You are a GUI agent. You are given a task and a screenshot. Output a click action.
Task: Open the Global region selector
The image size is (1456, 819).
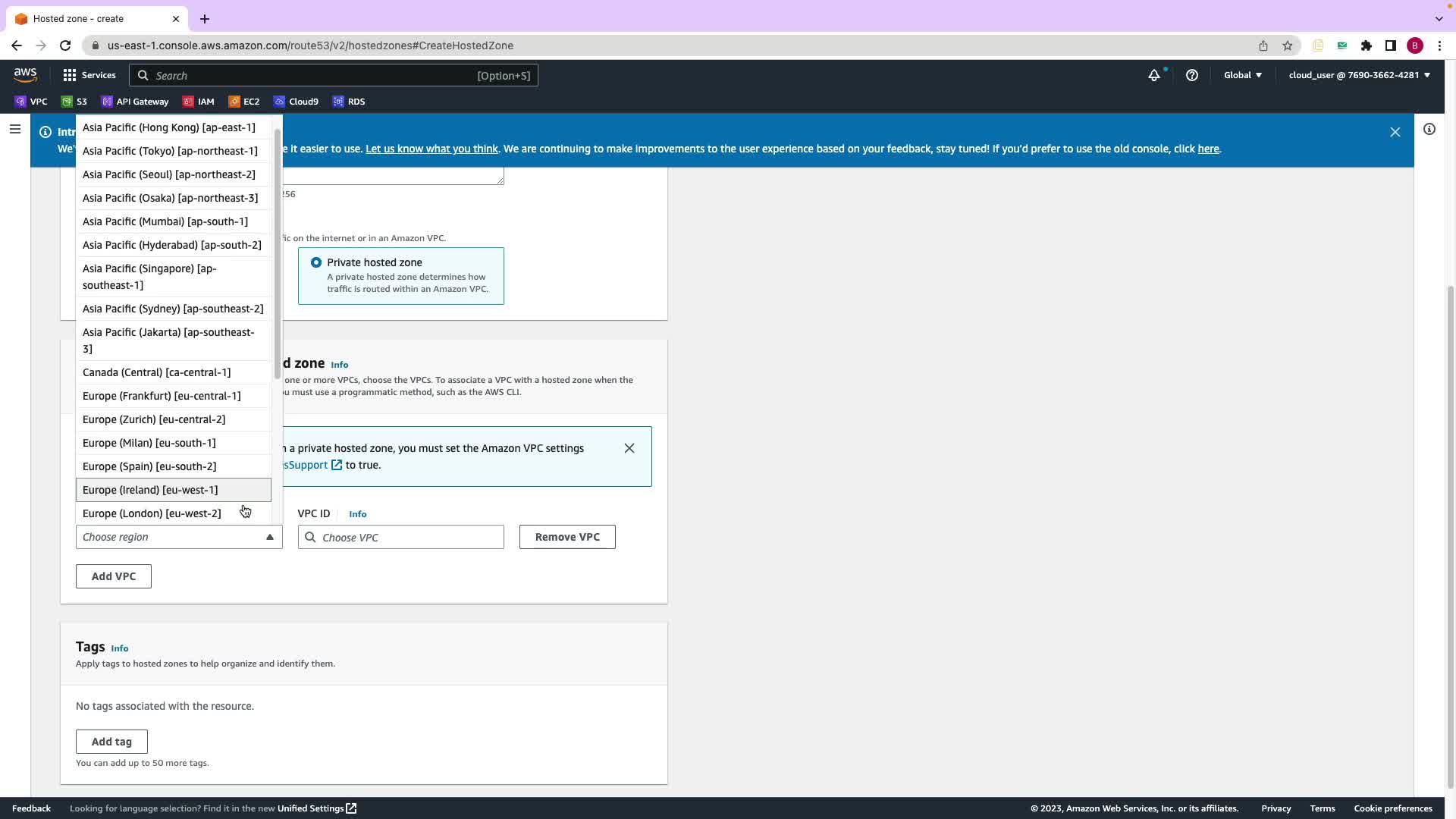pyautogui.click(x=1242, y=75)
